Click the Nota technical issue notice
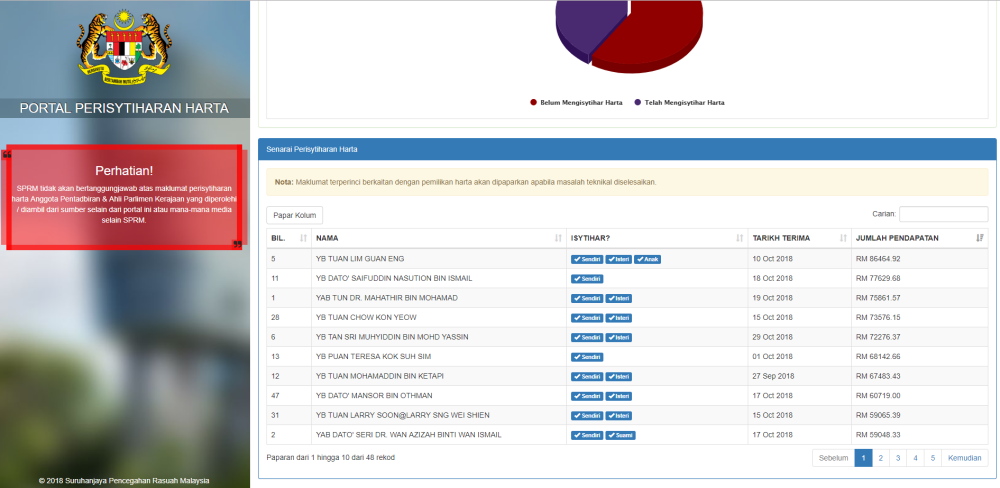 [627, 182]
